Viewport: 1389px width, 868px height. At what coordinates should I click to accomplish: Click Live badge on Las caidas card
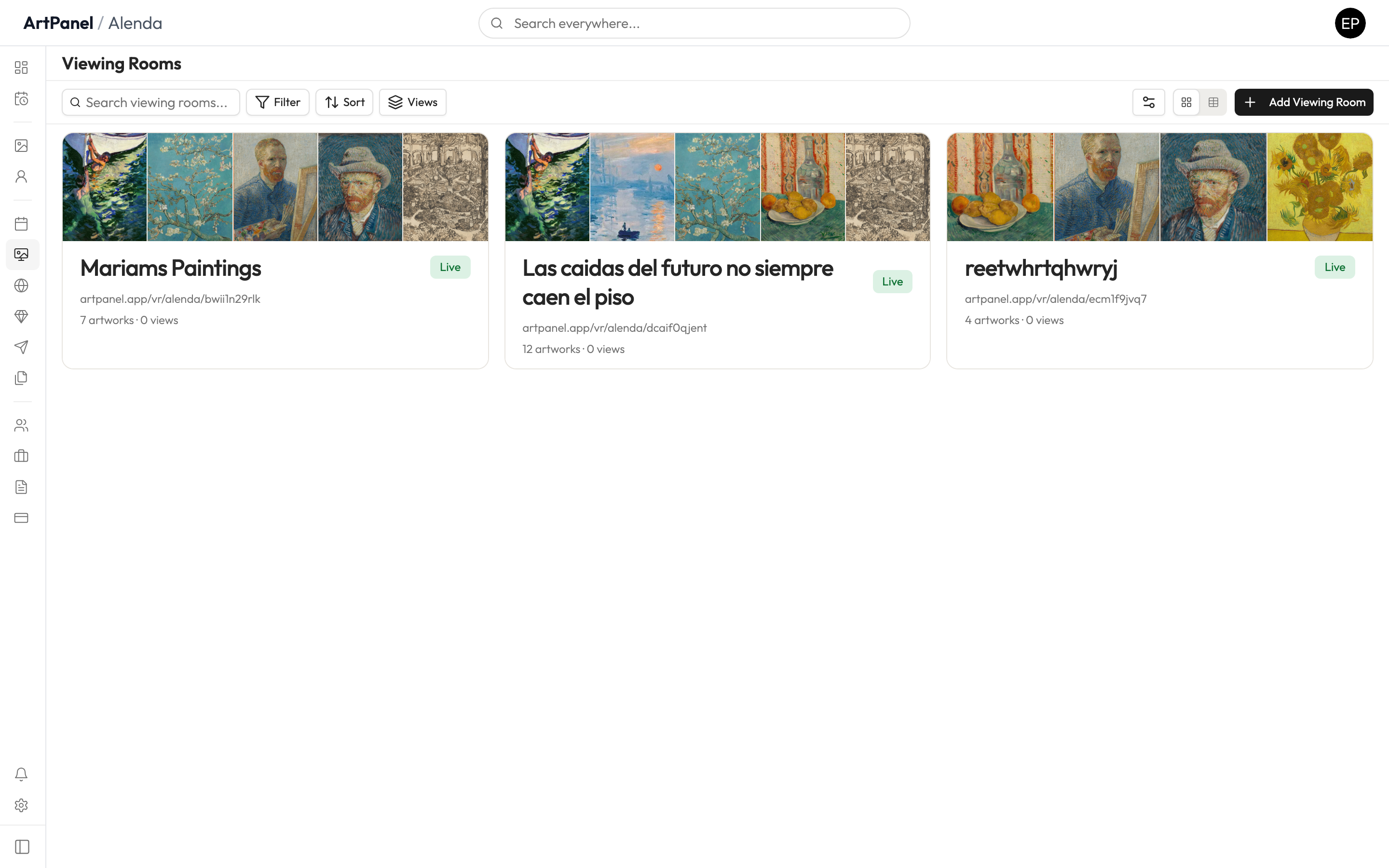pyautogui.click(x=893, y=282)
